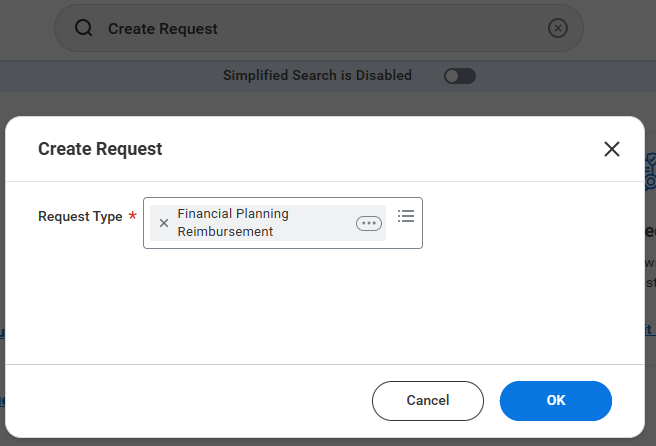Confirm request type with OK button
Image resolution: width=656 pixels, height=446 pixels.
coord(556,401)
